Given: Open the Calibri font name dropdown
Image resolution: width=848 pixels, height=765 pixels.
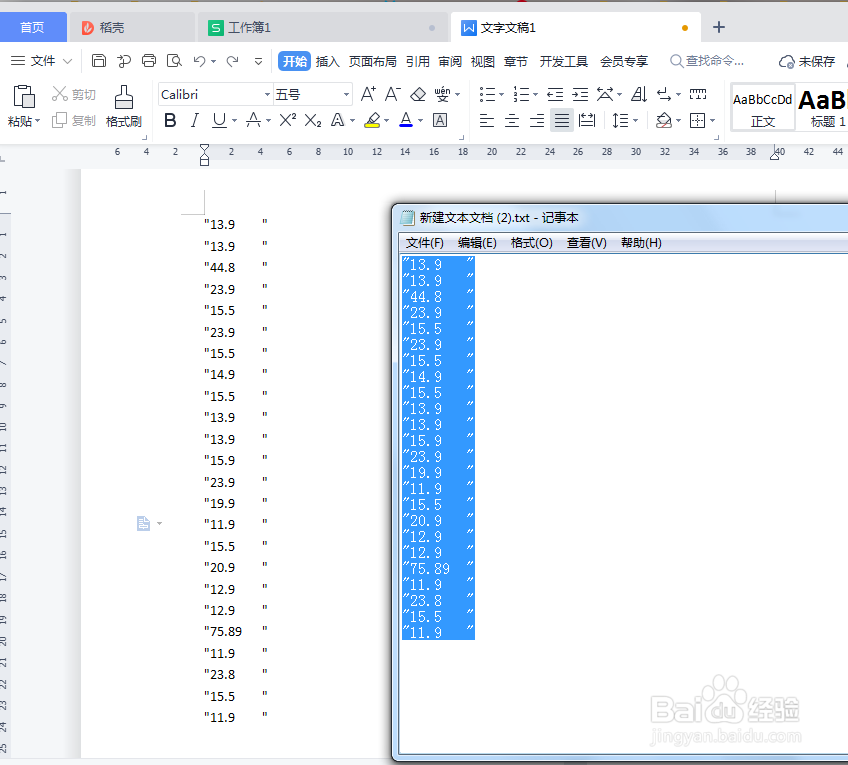Looking at the screenshot, I should [x=268, y=93].
